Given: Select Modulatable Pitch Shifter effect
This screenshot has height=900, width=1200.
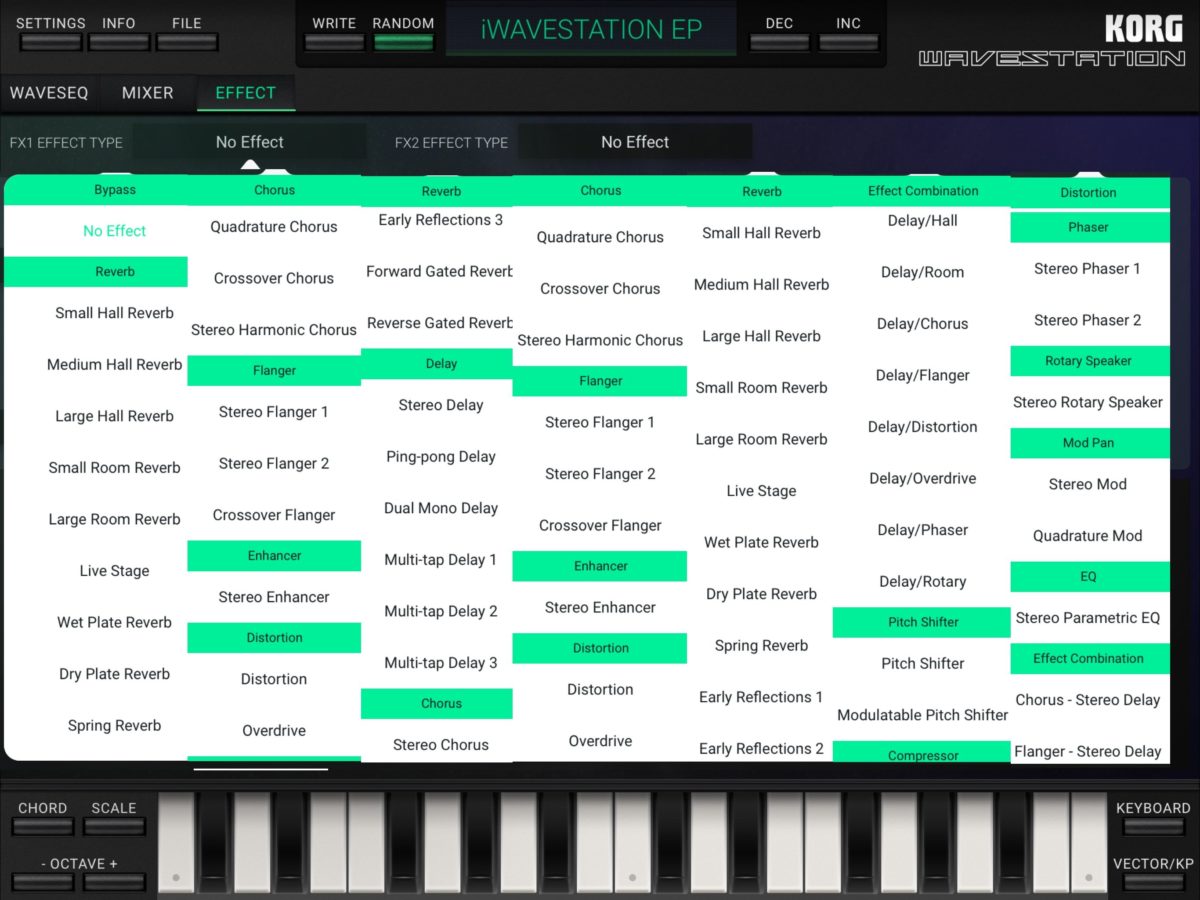Looking at the screenshot, I should coord(922,715).
